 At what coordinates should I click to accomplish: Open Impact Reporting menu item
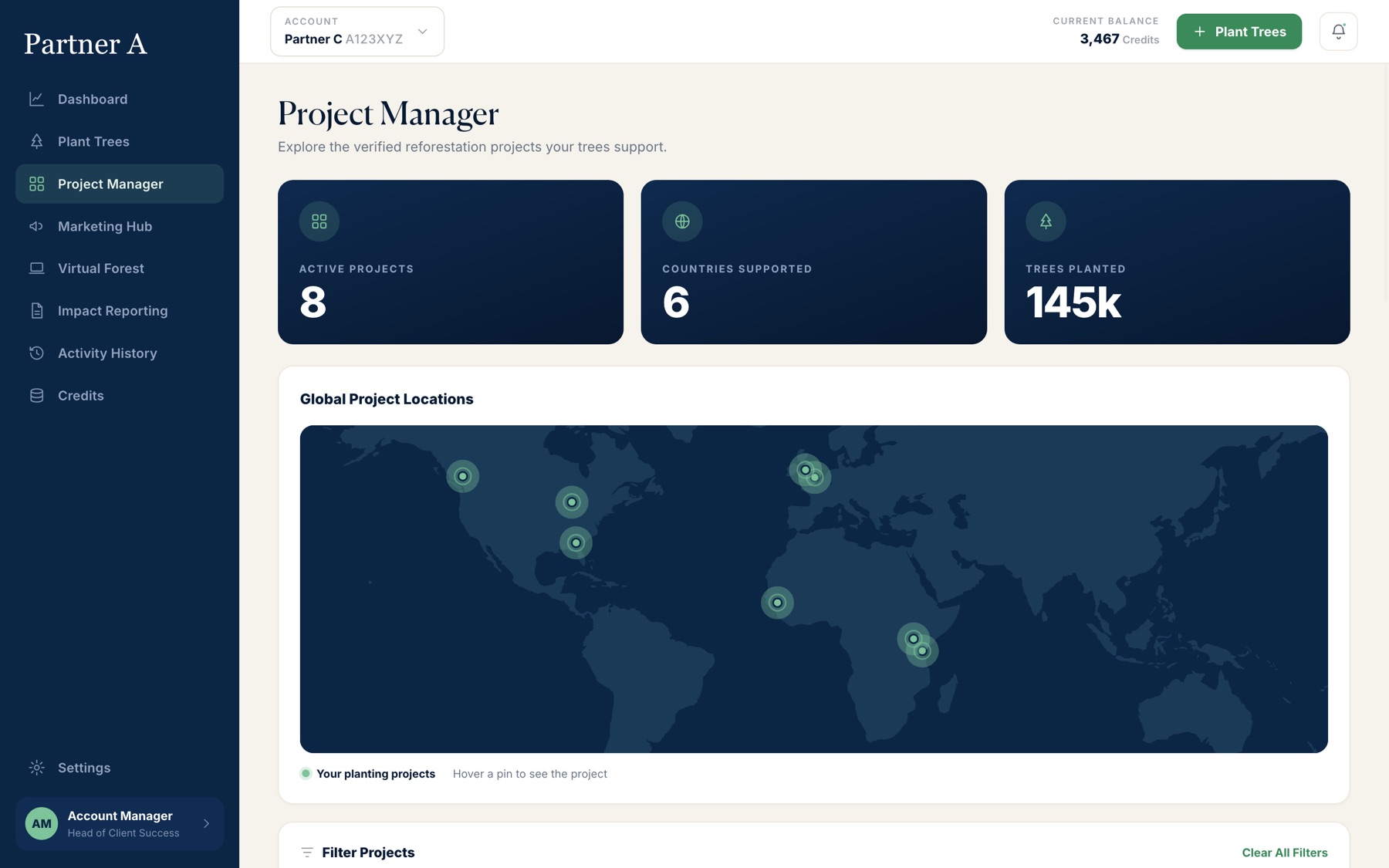click(120, 311)
